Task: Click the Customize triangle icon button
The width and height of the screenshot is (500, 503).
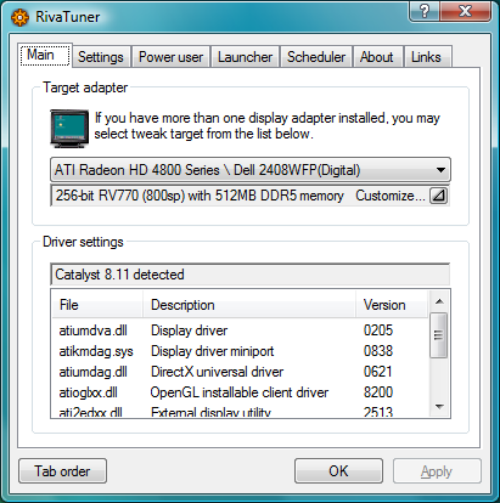Action: coord(439,195)
